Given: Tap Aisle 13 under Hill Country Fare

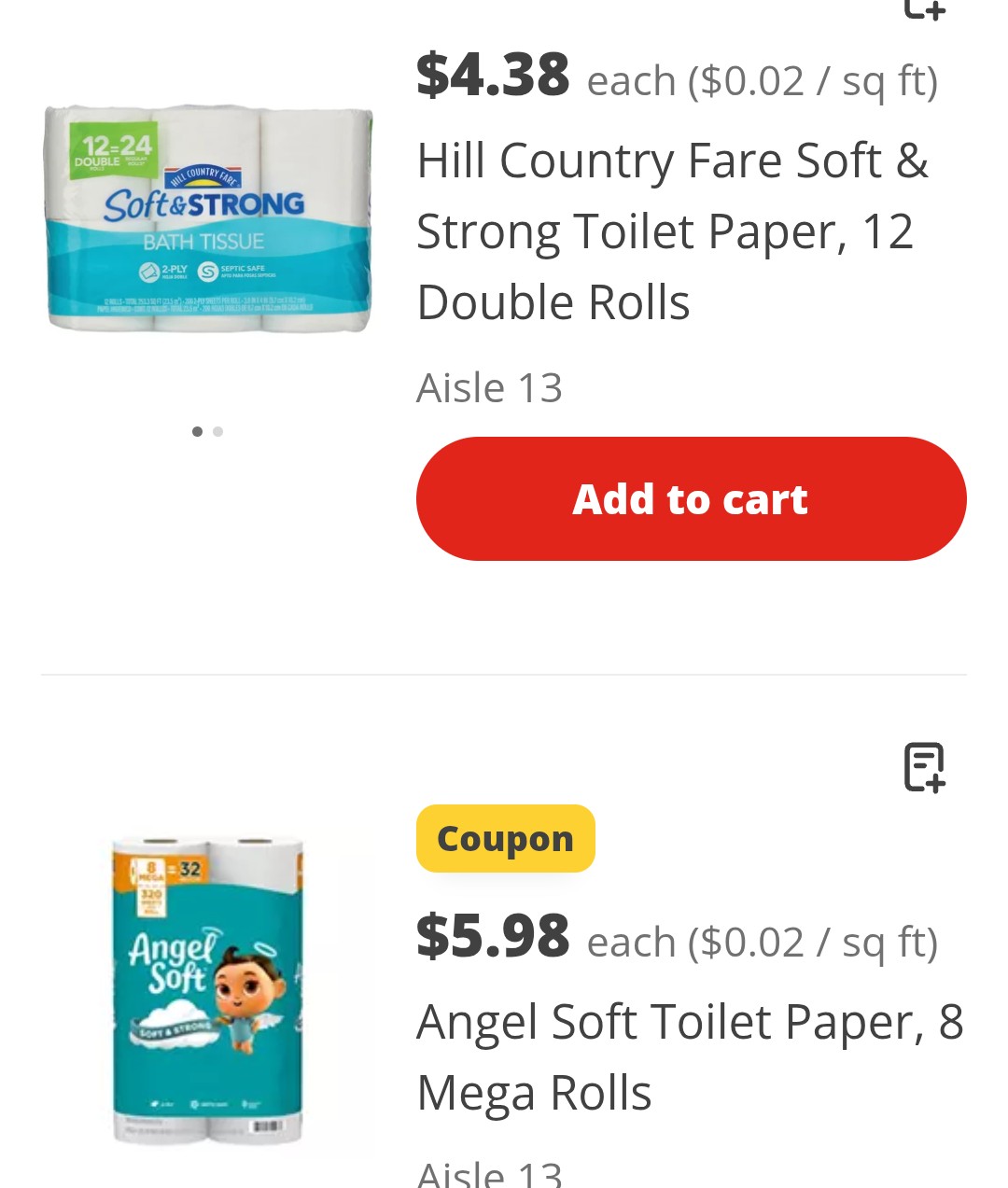Looking at the screenshot, I should click(x=489, y=387).
